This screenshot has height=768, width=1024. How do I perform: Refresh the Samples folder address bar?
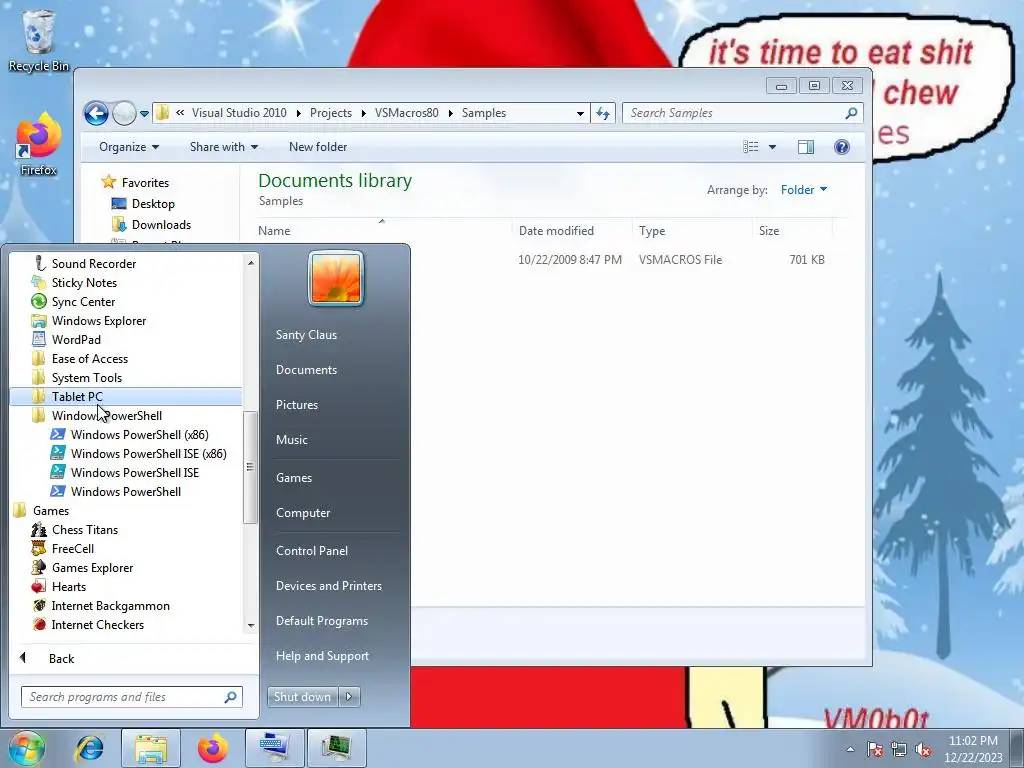click(603, 114)
